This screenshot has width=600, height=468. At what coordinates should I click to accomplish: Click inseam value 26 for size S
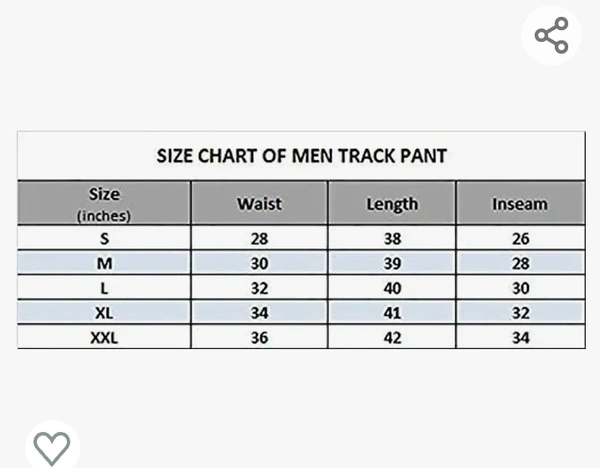[519, 238]
